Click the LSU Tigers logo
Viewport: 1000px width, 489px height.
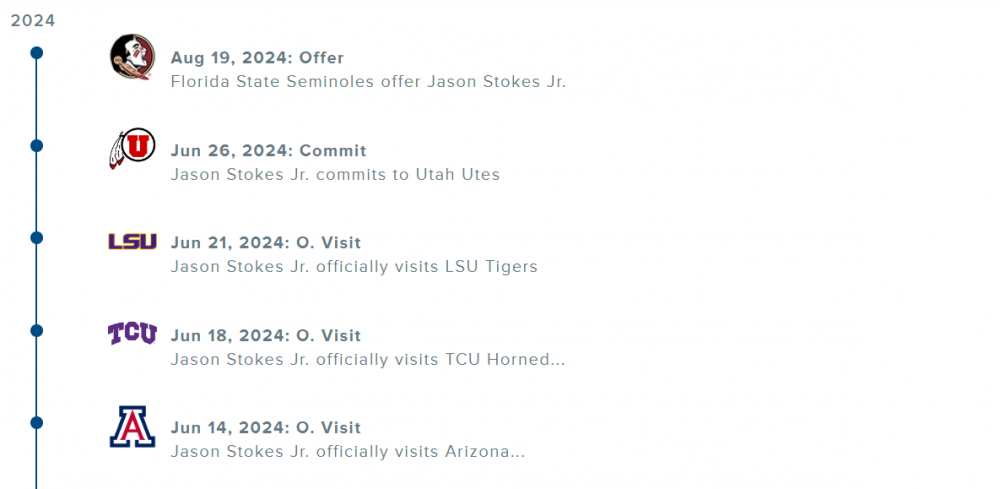(132, 241)
